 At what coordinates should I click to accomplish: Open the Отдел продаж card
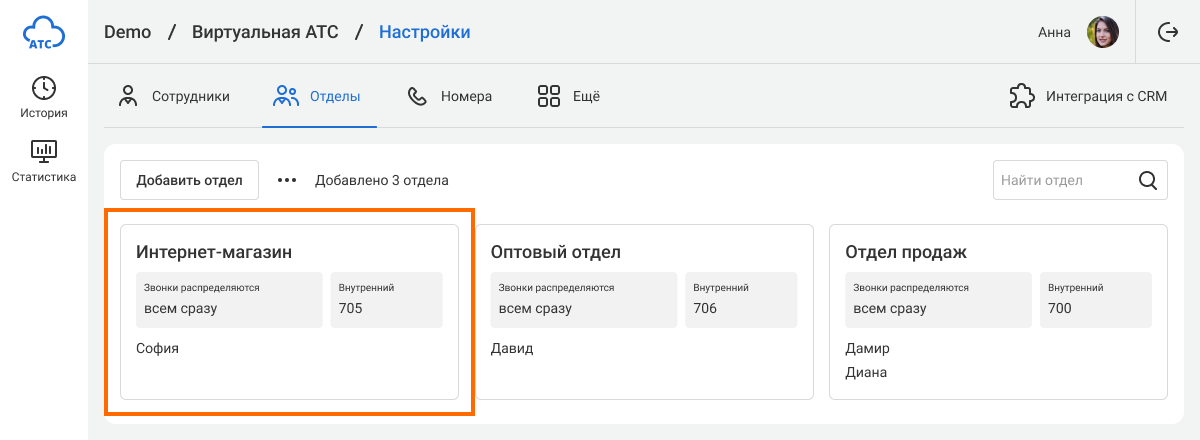coord(998,312)
